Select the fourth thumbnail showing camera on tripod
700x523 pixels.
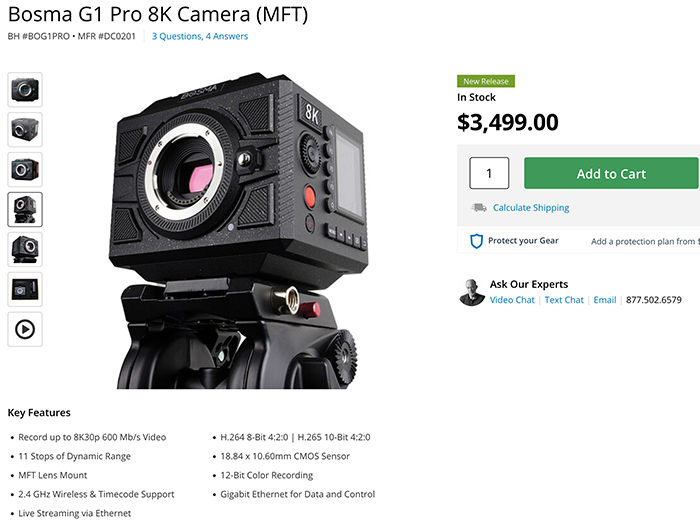25,209
